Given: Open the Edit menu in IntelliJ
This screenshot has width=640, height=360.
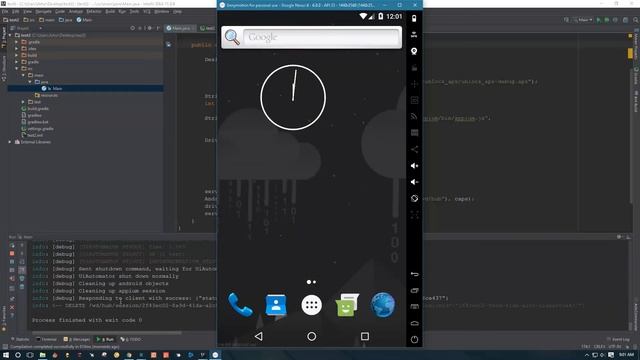Looking at the screenshot, I should click(x=16, y=12).
